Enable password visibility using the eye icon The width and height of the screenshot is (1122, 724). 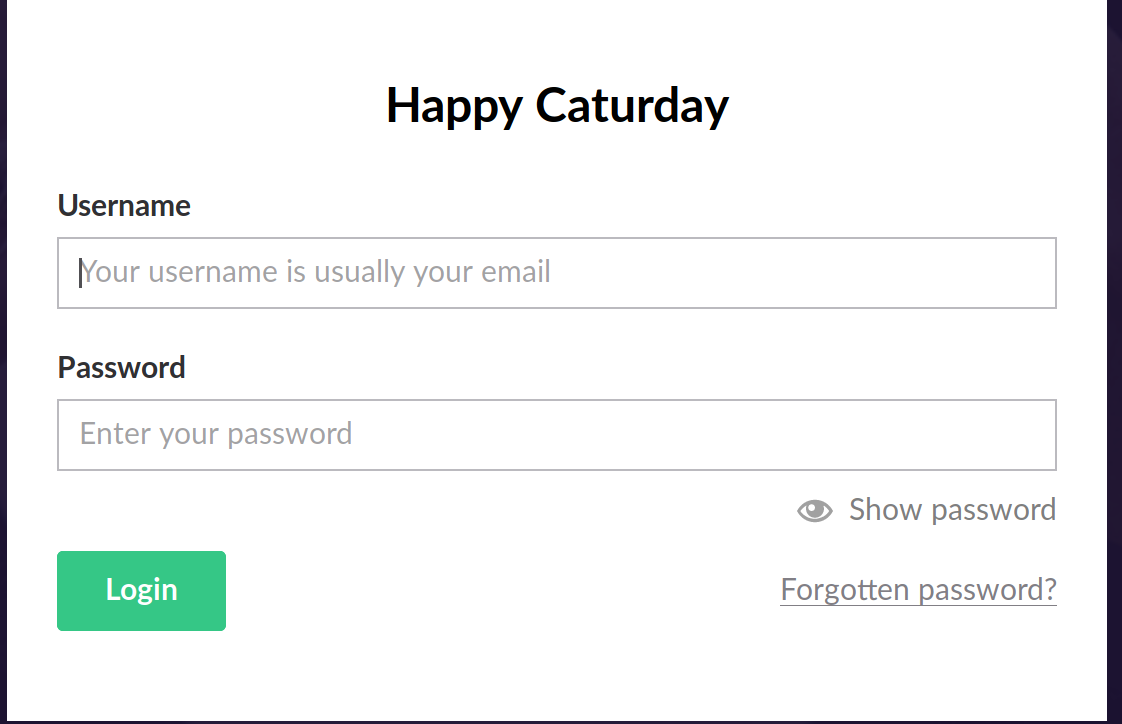point(815,511)
